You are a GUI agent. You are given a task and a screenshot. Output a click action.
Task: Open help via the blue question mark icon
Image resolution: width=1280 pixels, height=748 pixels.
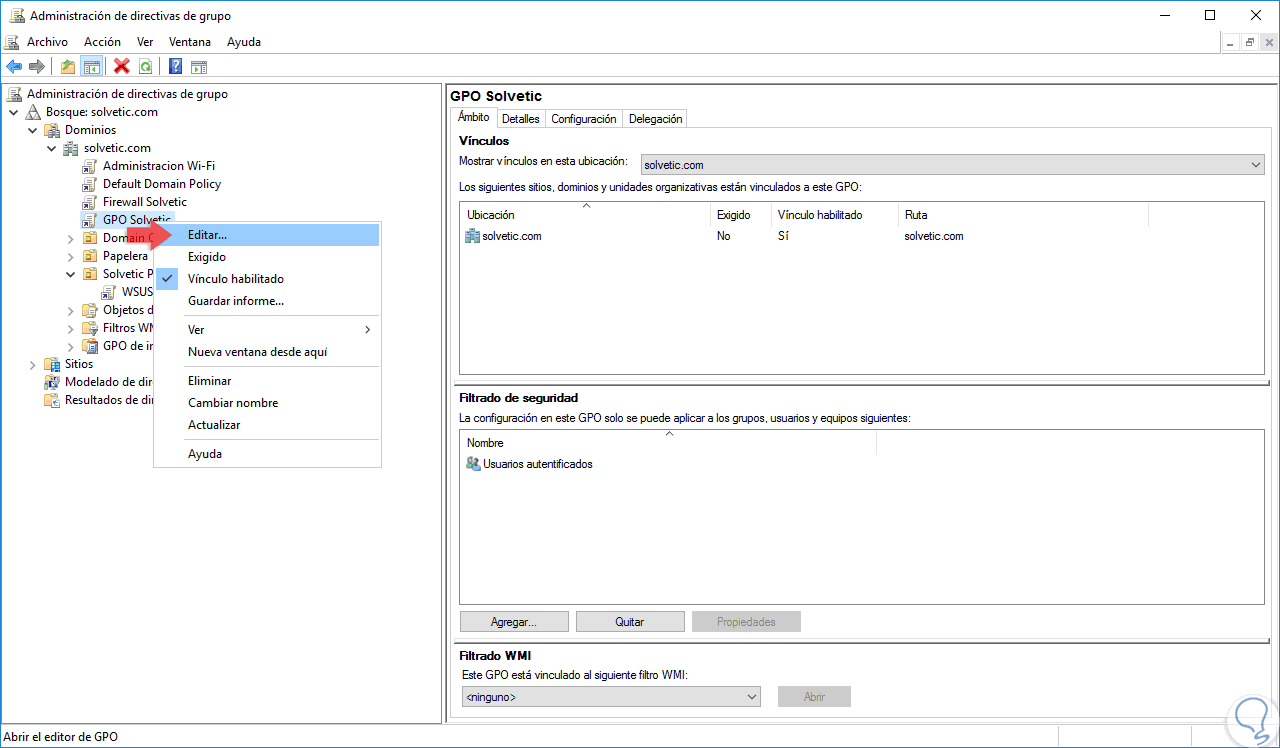175,66
